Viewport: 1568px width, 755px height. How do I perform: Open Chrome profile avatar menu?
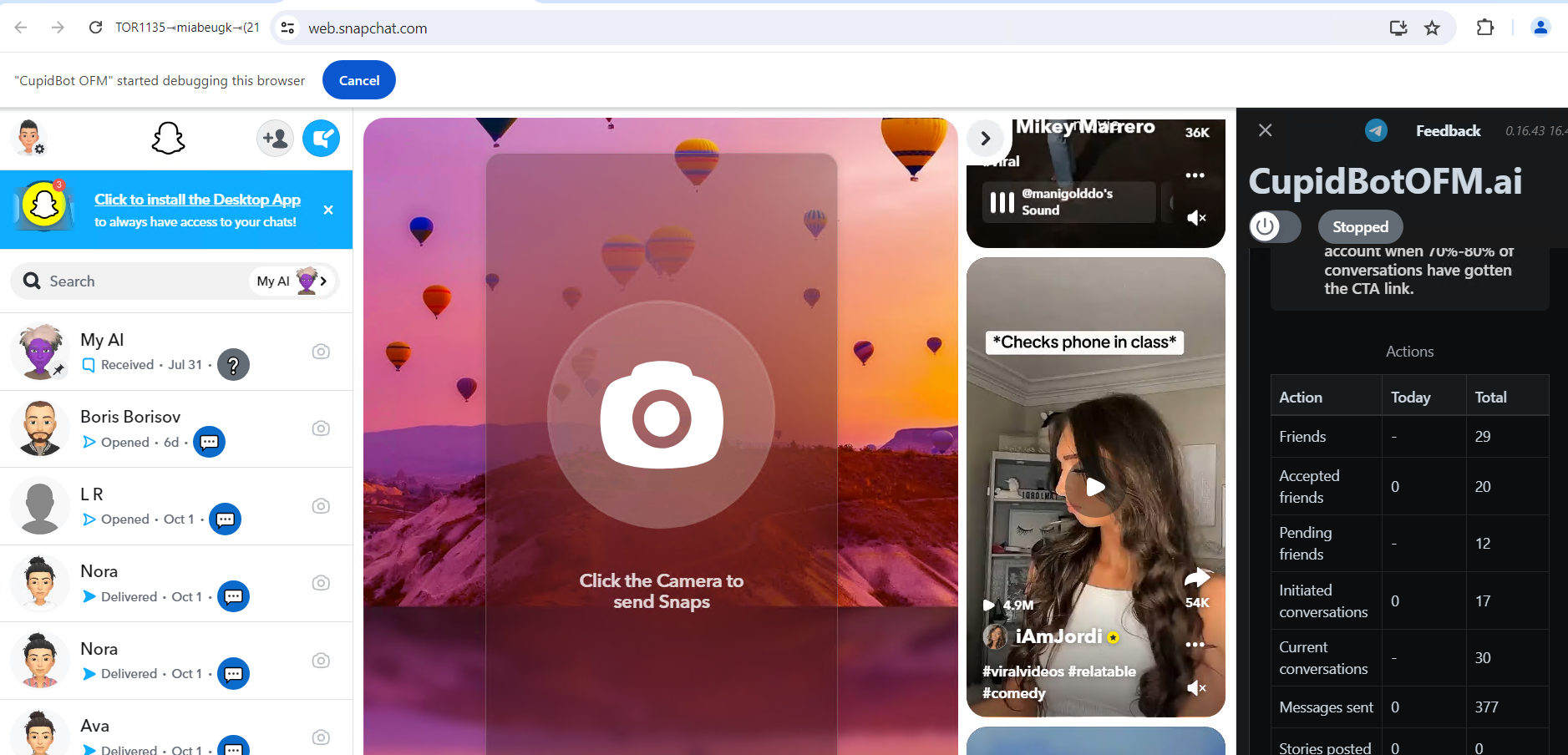[1540, 28]
